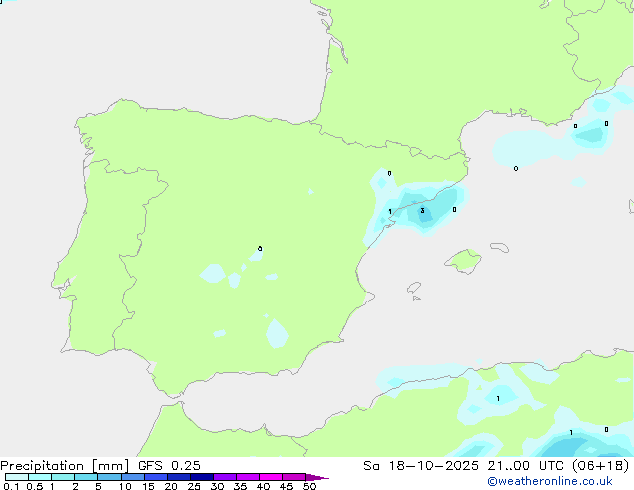
Task: Click the legend scale label '25'
Action: tap(194, 486)
